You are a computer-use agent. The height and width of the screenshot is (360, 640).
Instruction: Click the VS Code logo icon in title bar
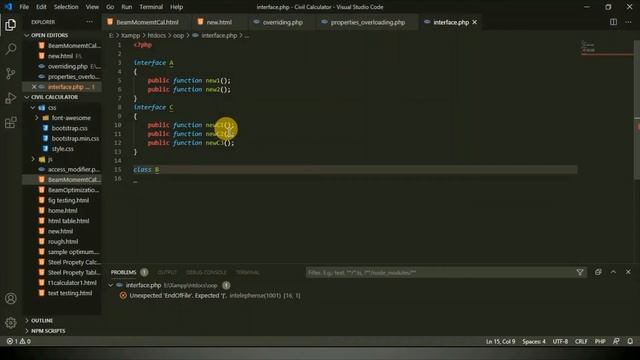tap(8, 7)
